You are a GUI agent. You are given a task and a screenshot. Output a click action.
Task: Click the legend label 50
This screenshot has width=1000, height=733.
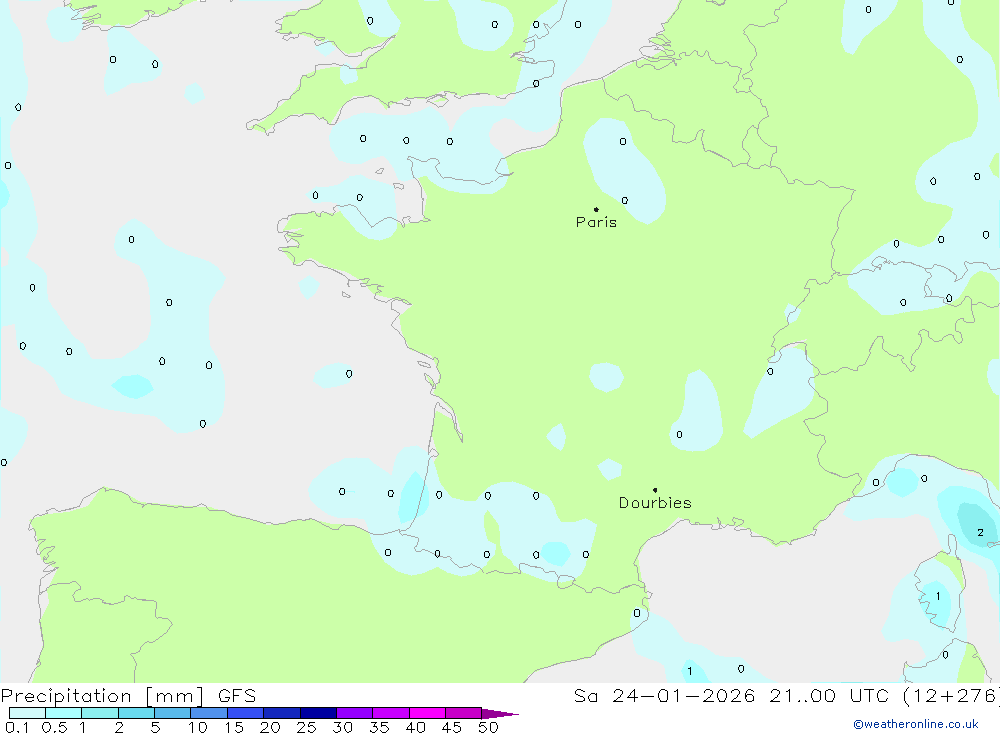[488, 727]
